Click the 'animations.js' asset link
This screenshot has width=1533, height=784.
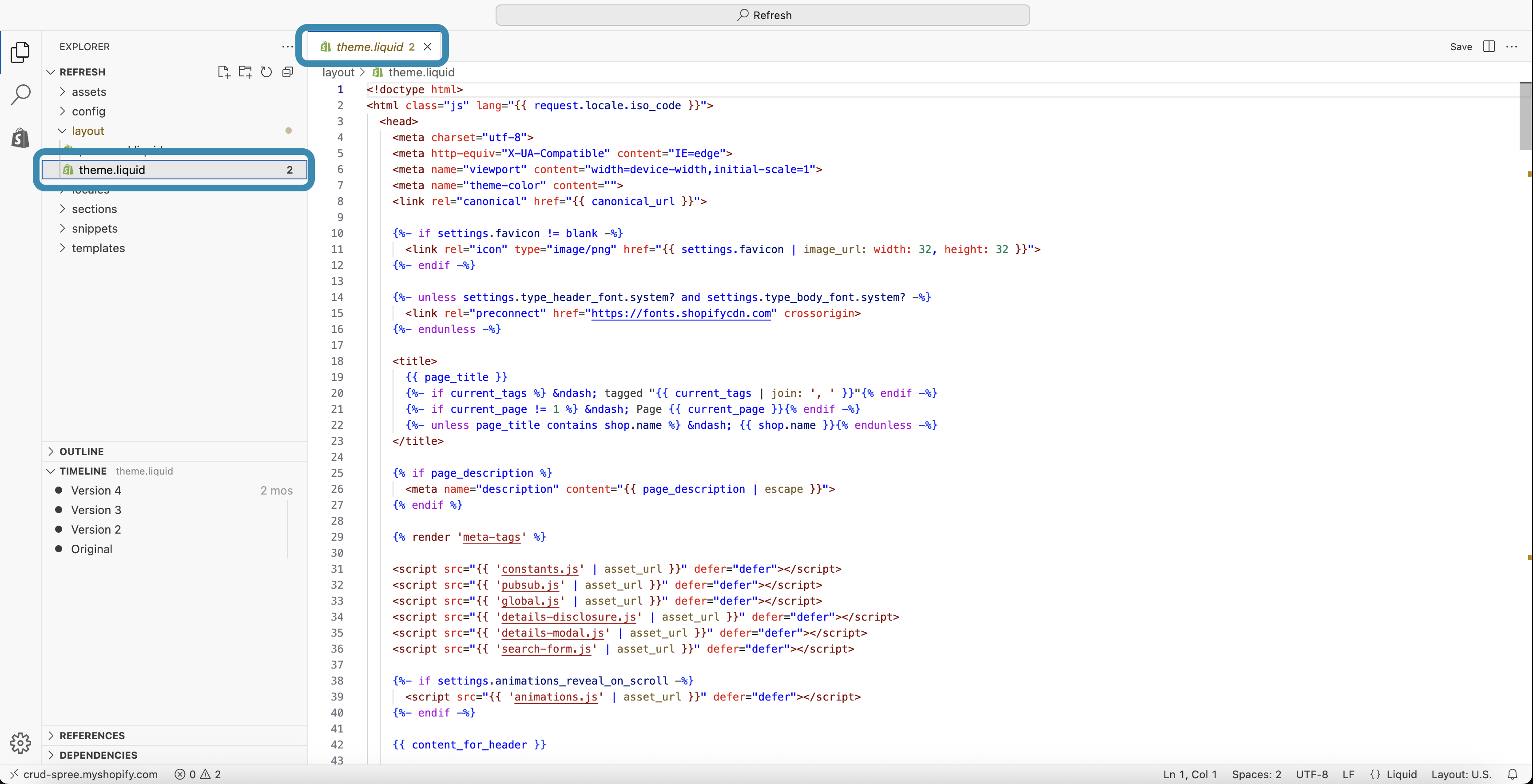(556, 697)
